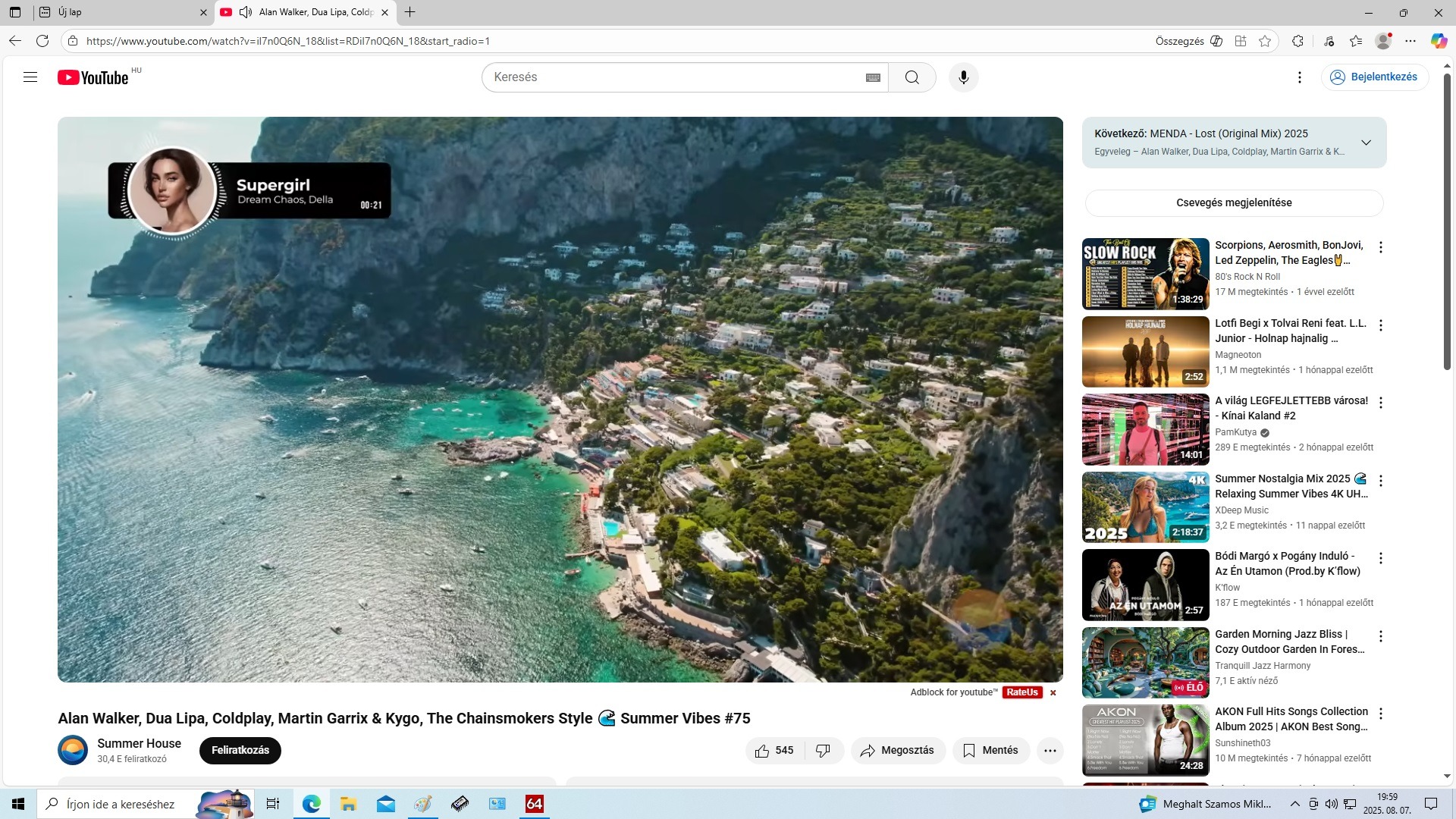This screenshot has height=819, width=1456.
Task: Open the three-dot more actions beside Mentés
Action: [1050, 750]
